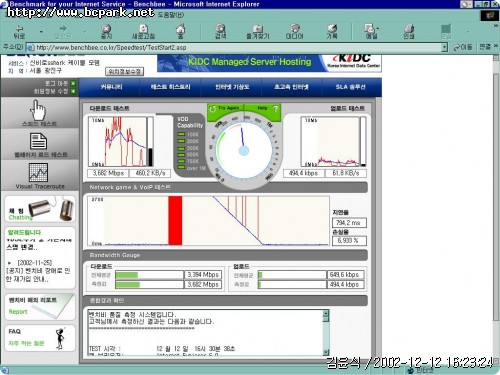Open the 초고속 인터넷 tab
The height and width of the screenshot is (375, 500).
[291, 87]
